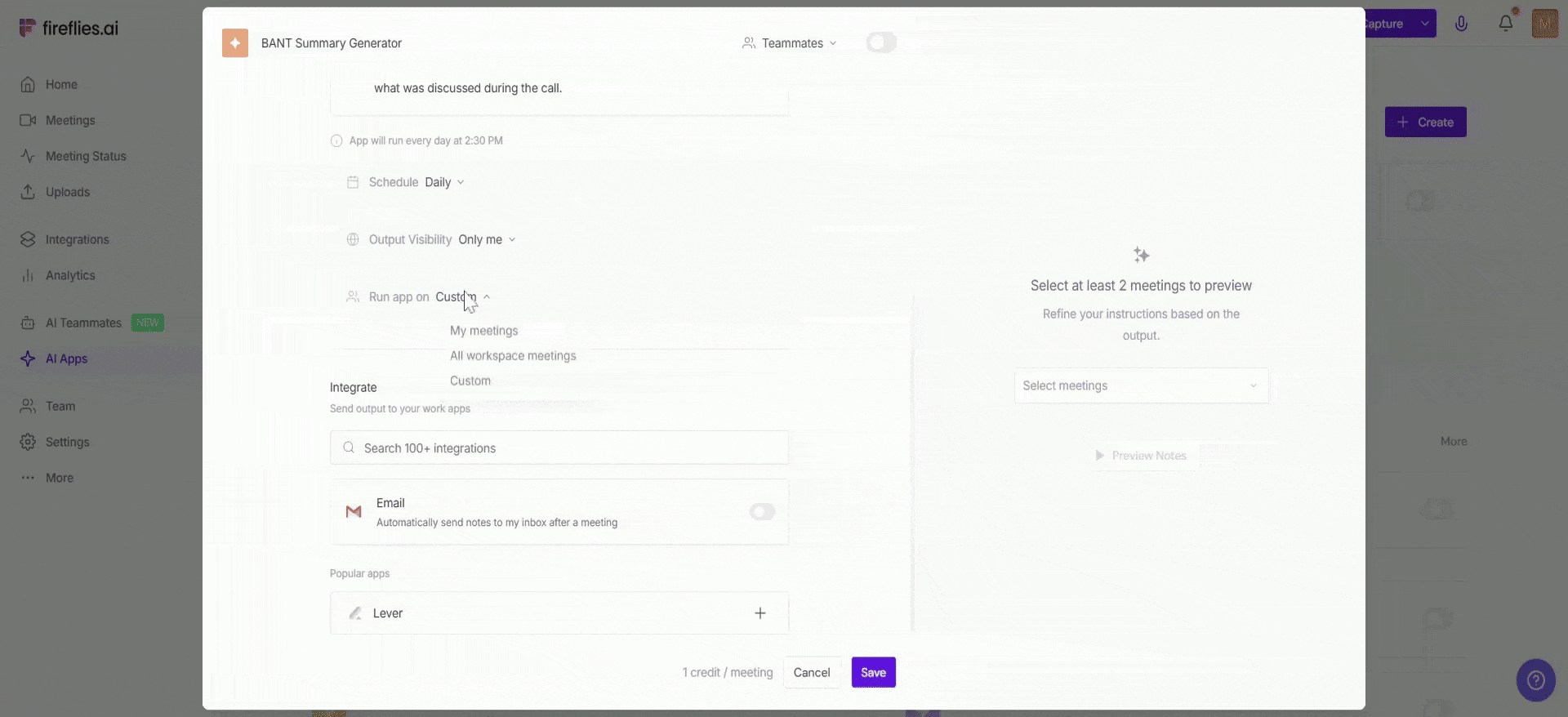Click the Output Visibility globe icon

coord(353,239)
